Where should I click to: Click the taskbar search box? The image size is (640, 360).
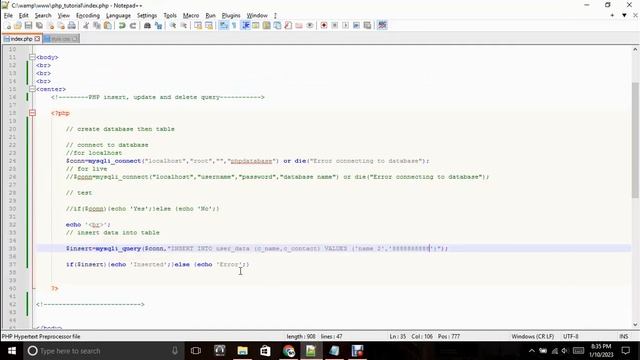click(102, 351)
